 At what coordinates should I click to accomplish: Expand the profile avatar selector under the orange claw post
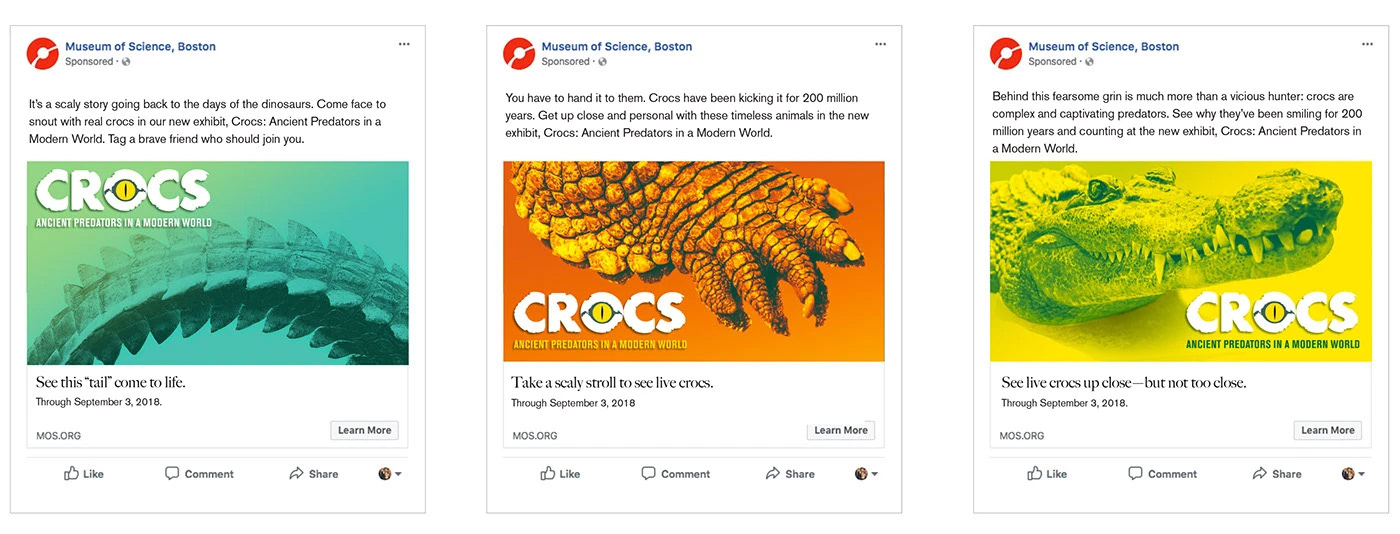[866, 474]
